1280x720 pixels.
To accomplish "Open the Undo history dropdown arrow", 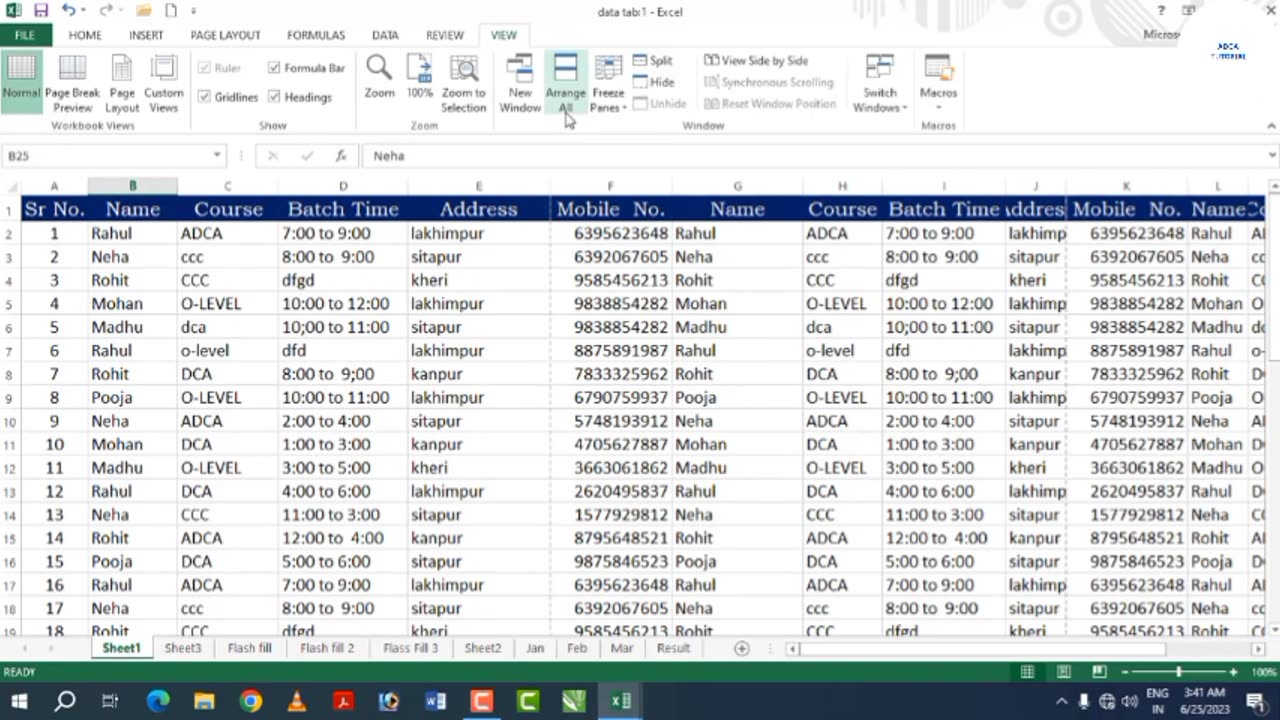I will pos(83,11).
